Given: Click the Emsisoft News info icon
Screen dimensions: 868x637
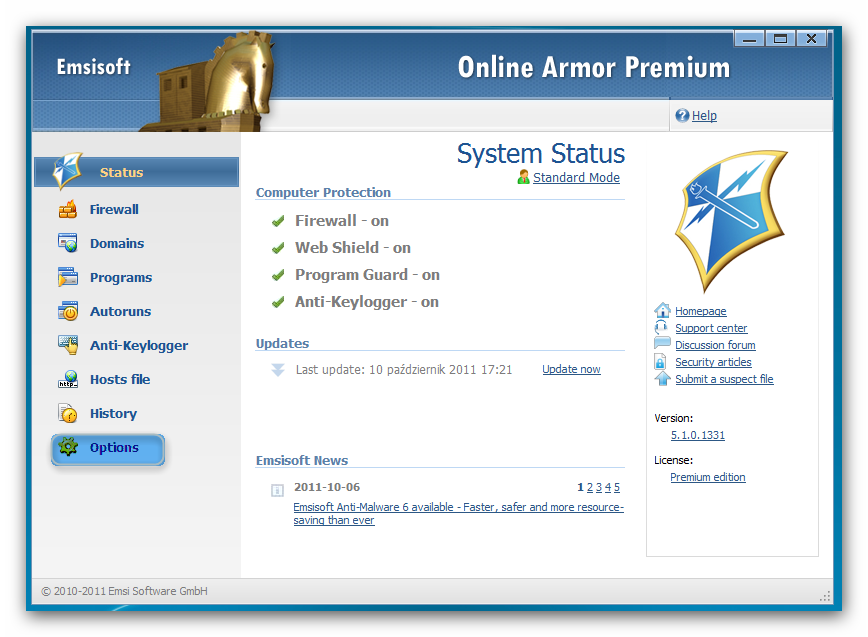Looking at the screenshot, I should 277,490.
